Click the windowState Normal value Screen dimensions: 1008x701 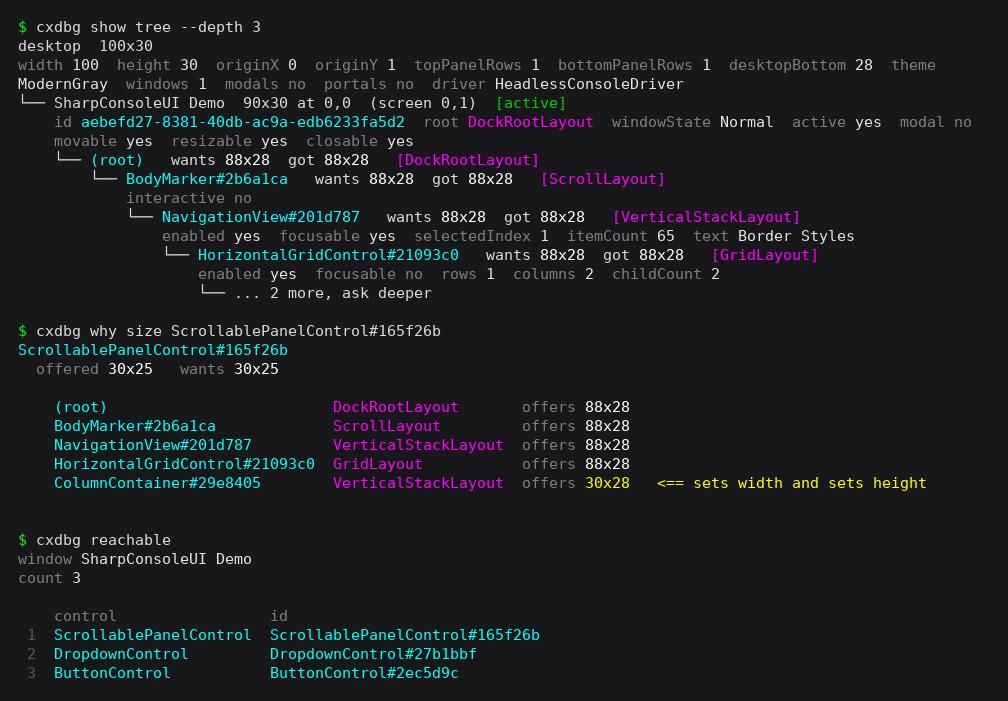pos(746,122)
